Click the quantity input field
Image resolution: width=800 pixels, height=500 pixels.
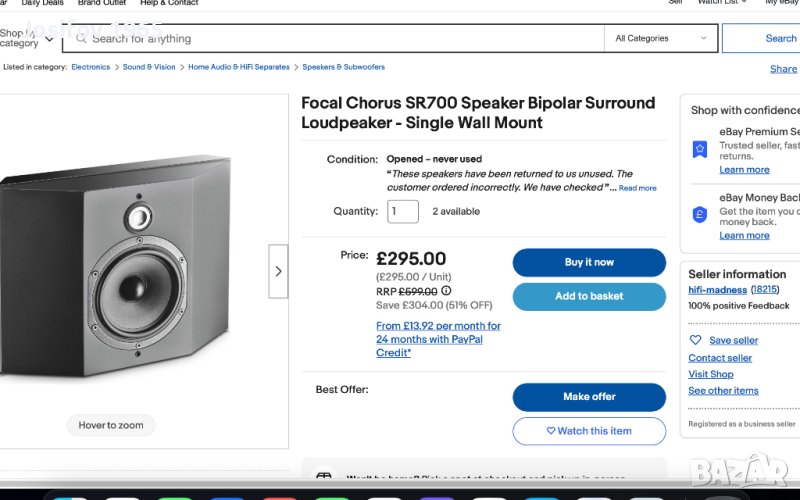point(403,211)
